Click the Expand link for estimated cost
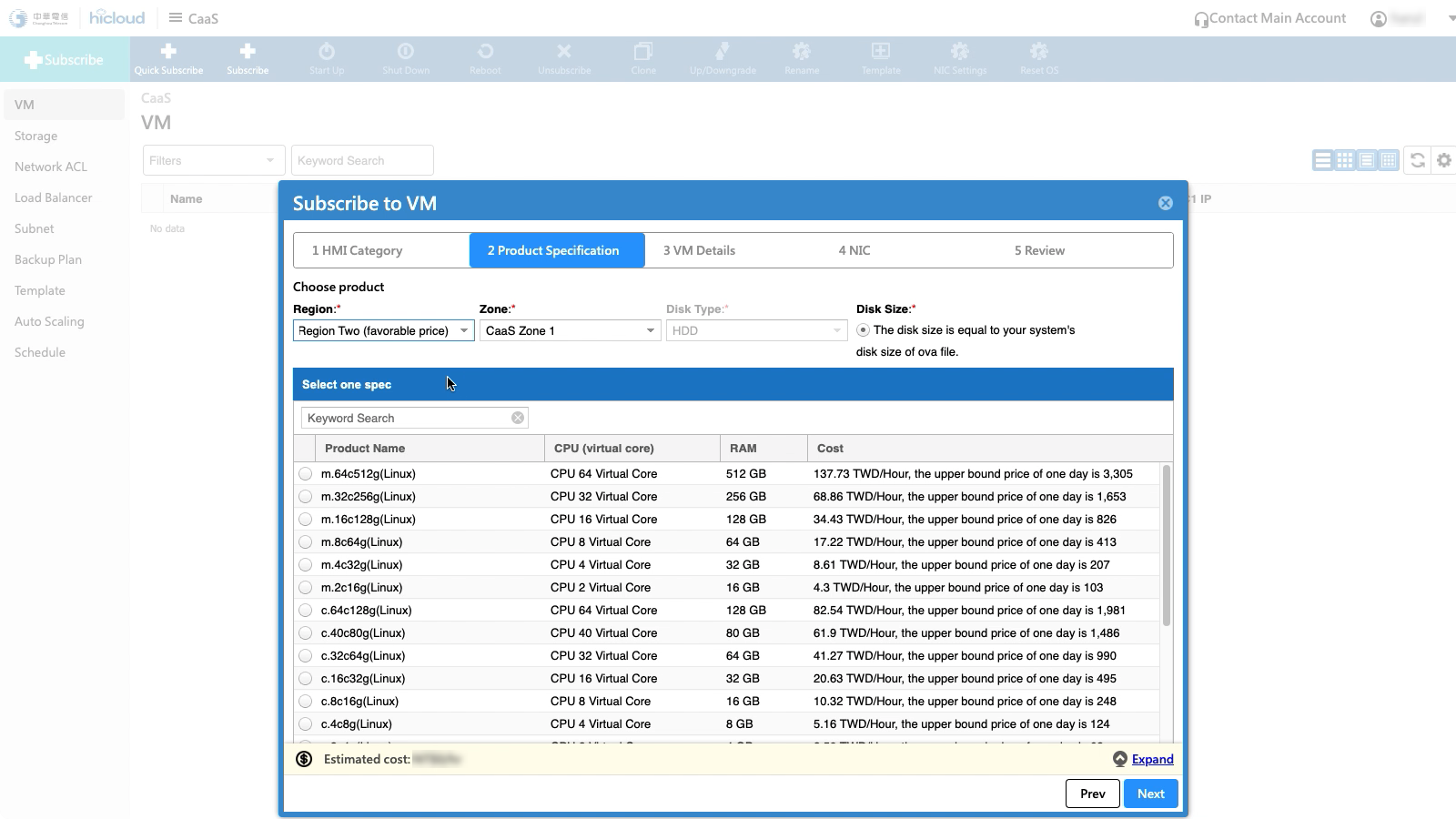1456x819 pixels. pos(1152,759)
